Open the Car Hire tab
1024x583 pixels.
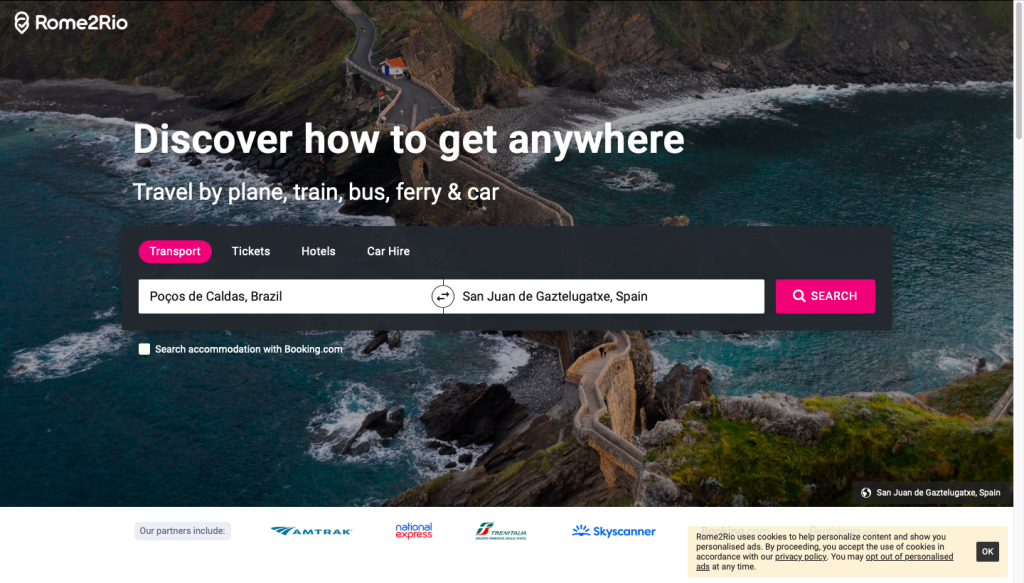(x=388, y=251)
